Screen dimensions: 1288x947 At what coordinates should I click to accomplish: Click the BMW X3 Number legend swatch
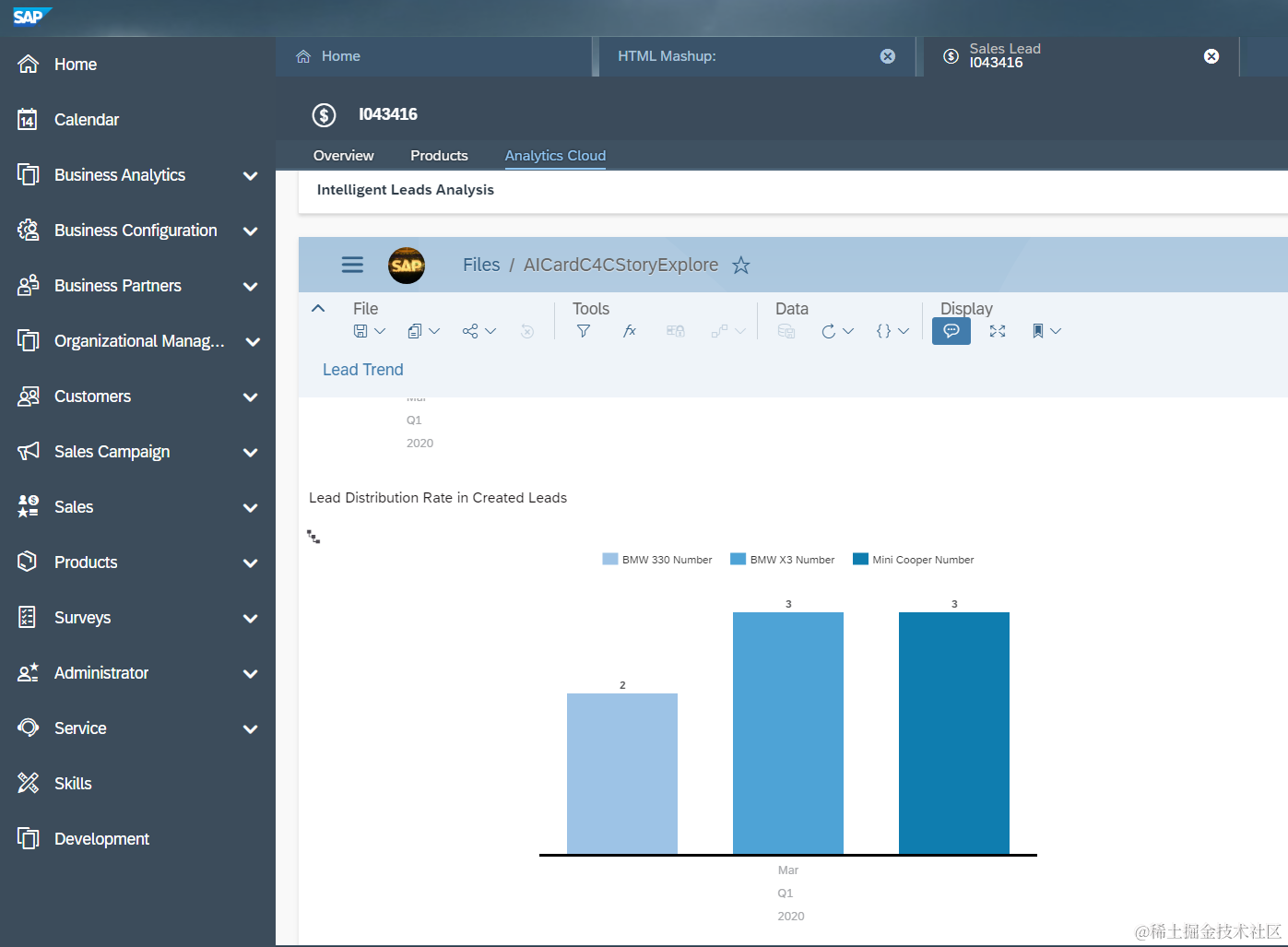tap(738, 559)
